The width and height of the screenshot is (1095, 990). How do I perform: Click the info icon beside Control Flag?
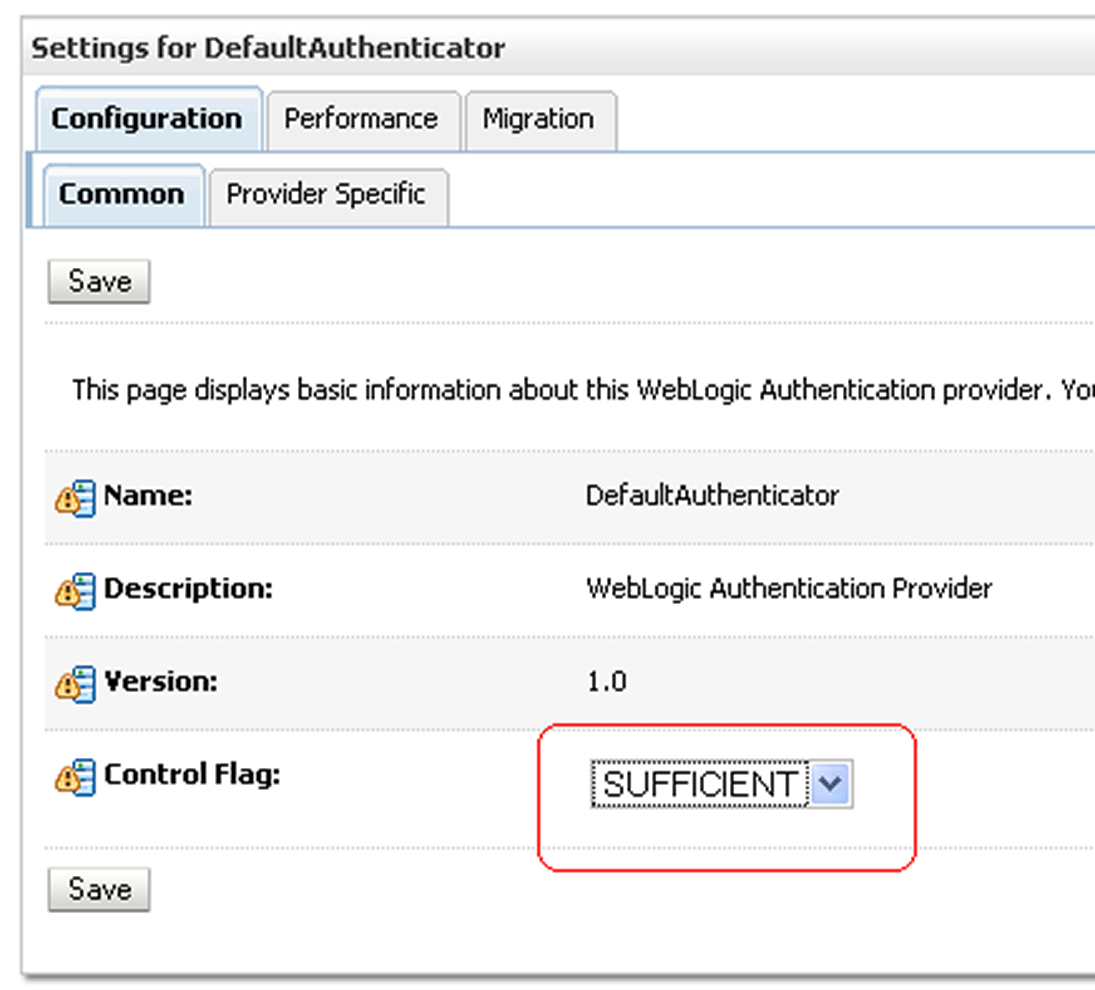(x=75, y=777)
